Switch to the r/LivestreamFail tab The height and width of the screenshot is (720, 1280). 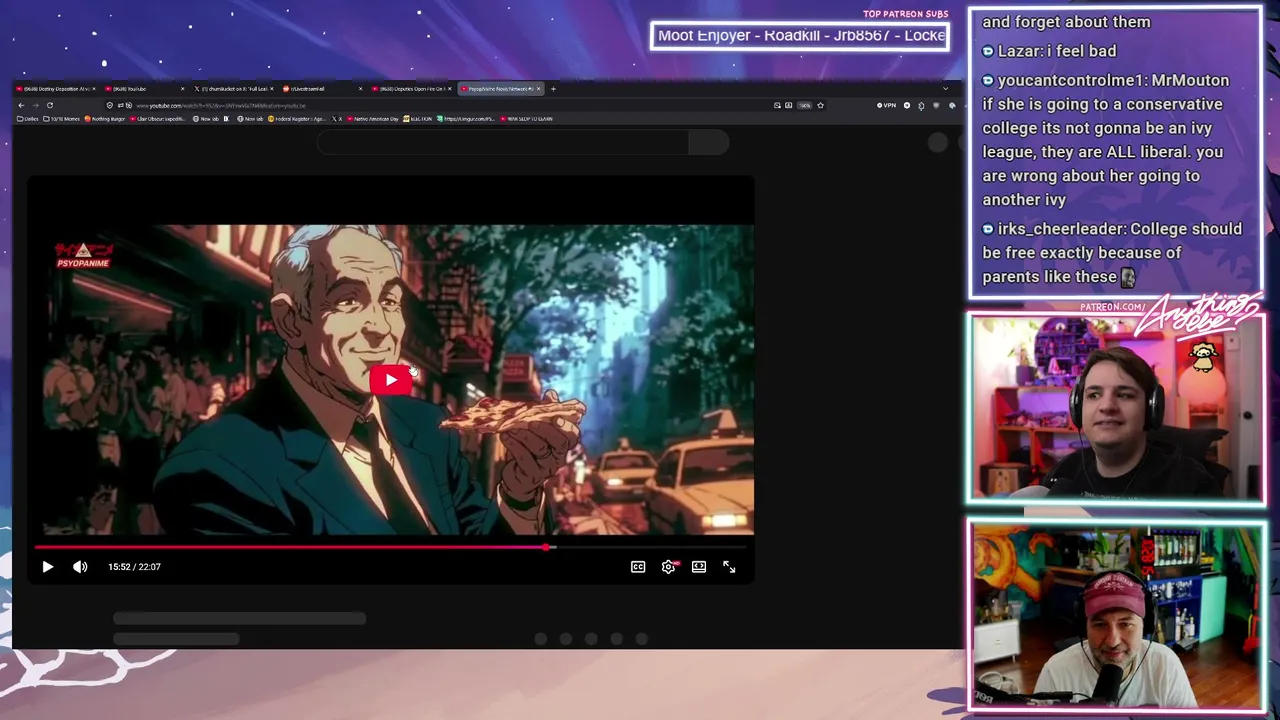click(323, 89)
